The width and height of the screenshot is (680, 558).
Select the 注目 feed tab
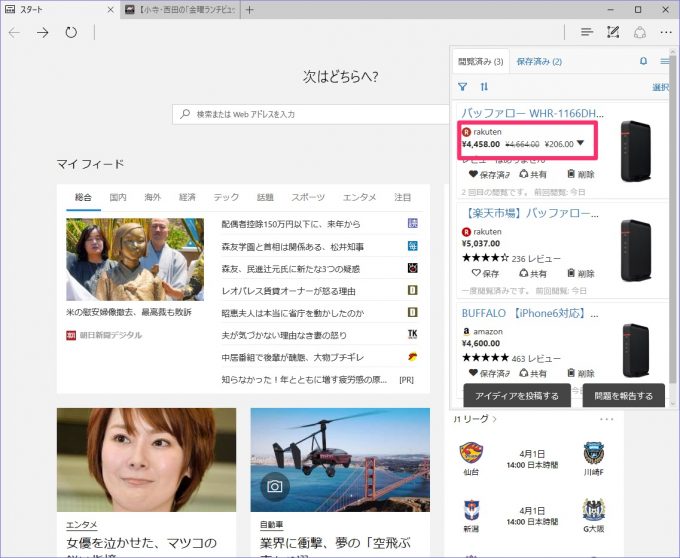[402, 197]
